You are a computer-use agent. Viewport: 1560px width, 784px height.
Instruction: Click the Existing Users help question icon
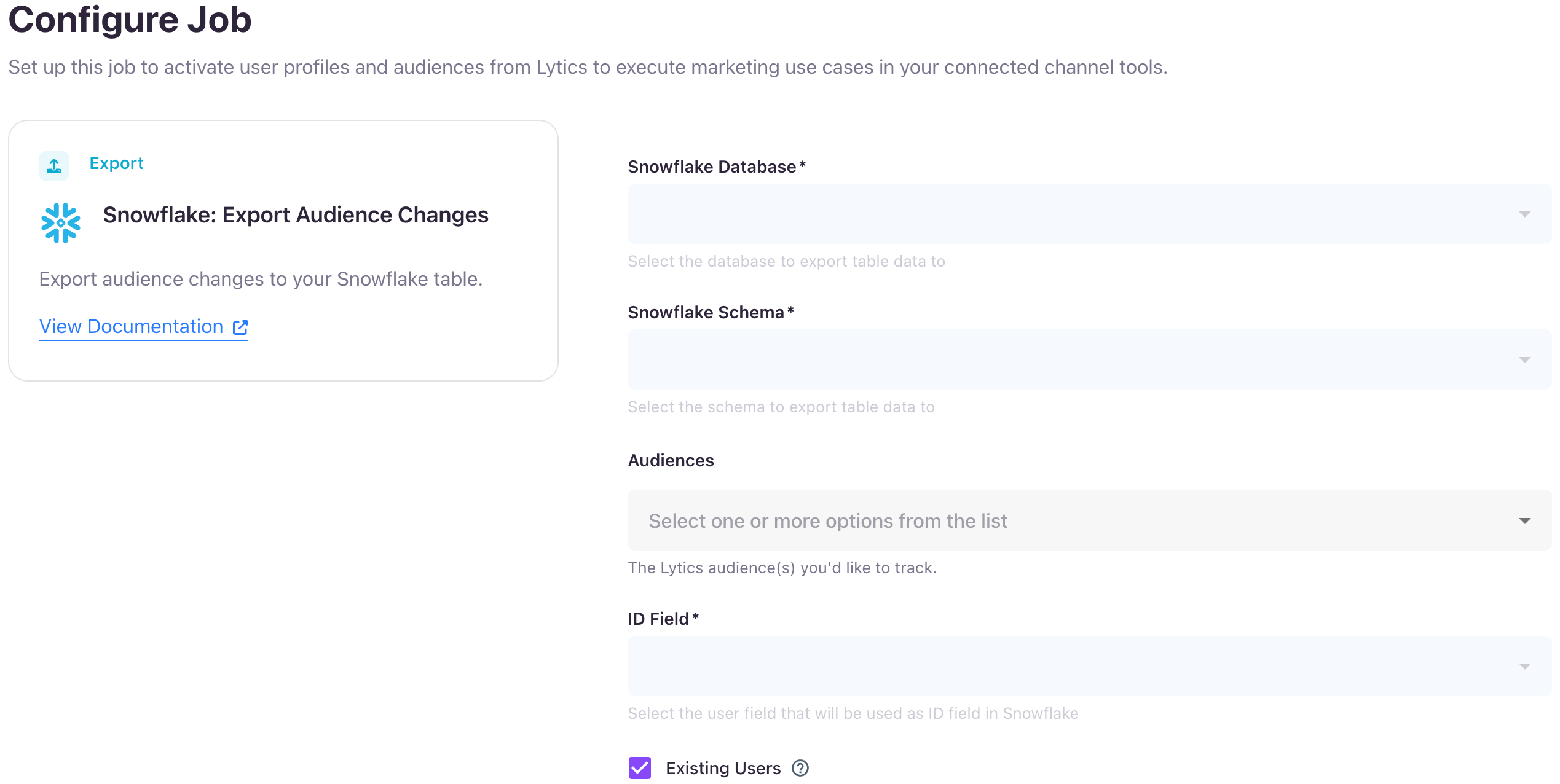800,768
